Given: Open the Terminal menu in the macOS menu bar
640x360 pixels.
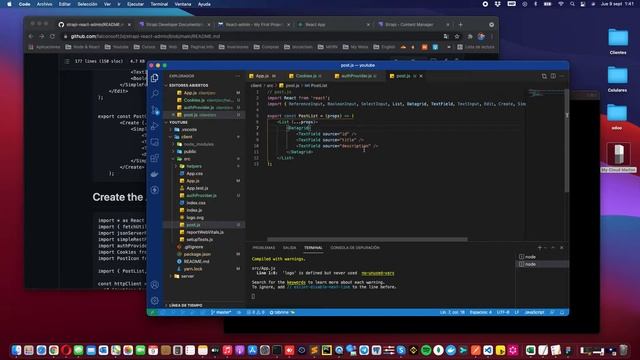Looking at the screenshot, I should pos(159,4).
